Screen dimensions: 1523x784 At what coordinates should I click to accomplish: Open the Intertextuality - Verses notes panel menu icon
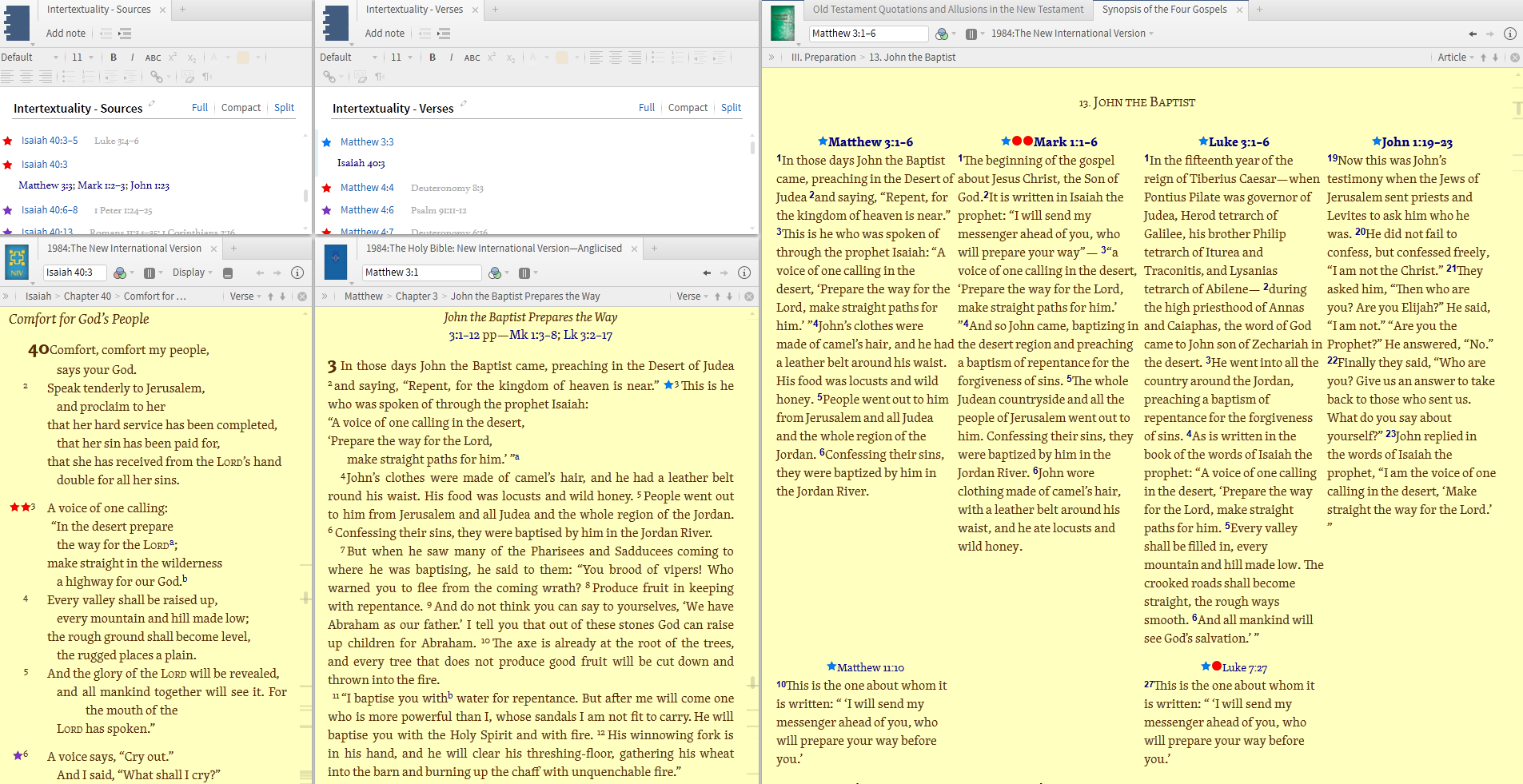(336, 22)
